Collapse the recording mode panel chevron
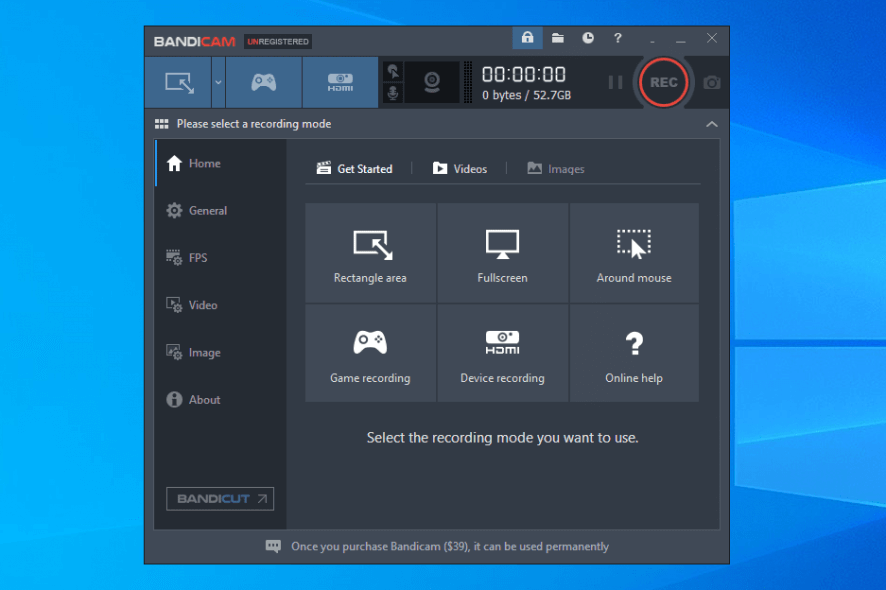This screenshot has width=886, height=590. 712,124
